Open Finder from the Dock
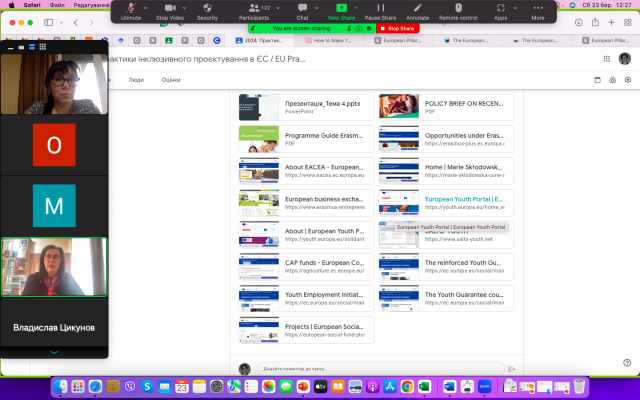Viewport: 640px width, 400px height. click(x=60, y=386)
